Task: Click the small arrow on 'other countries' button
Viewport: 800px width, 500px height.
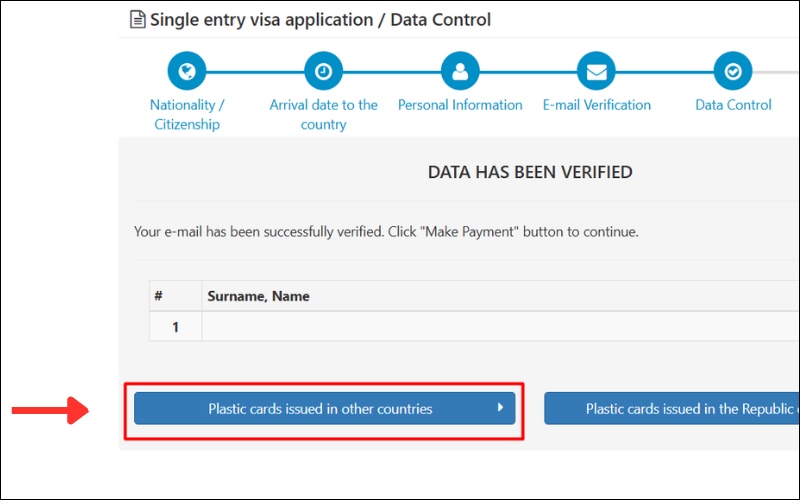Action: pyautogui.click(x=501, y=408)
